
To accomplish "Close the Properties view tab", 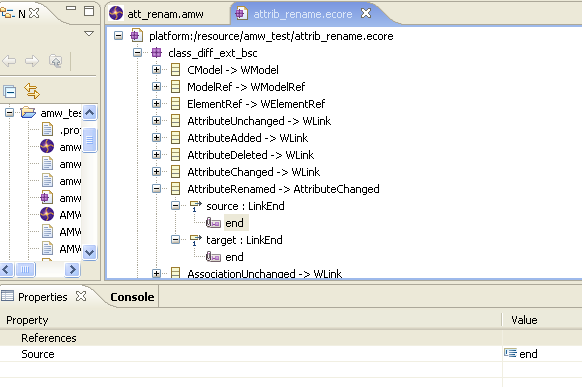I will tap(81, 296).
